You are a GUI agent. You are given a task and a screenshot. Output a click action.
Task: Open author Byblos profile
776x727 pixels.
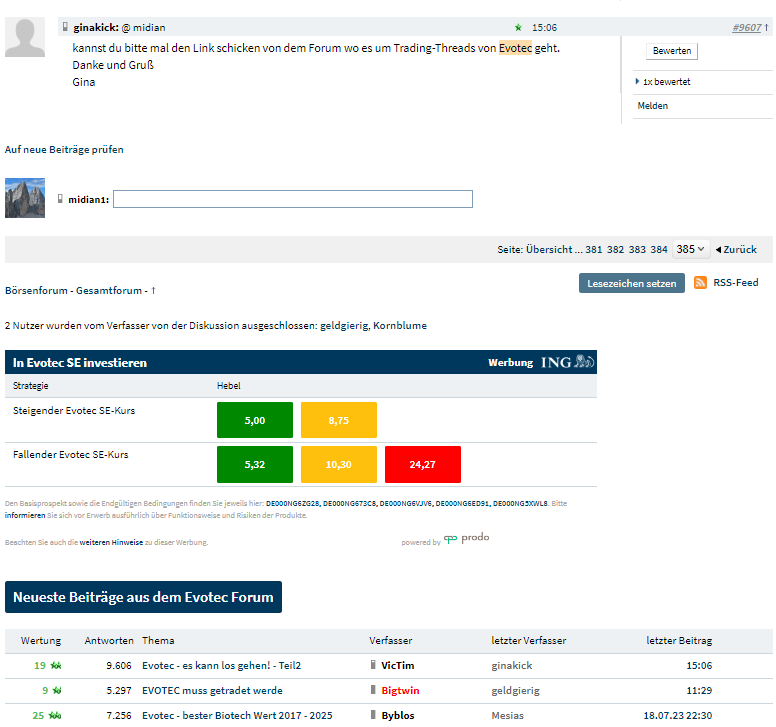397,716
